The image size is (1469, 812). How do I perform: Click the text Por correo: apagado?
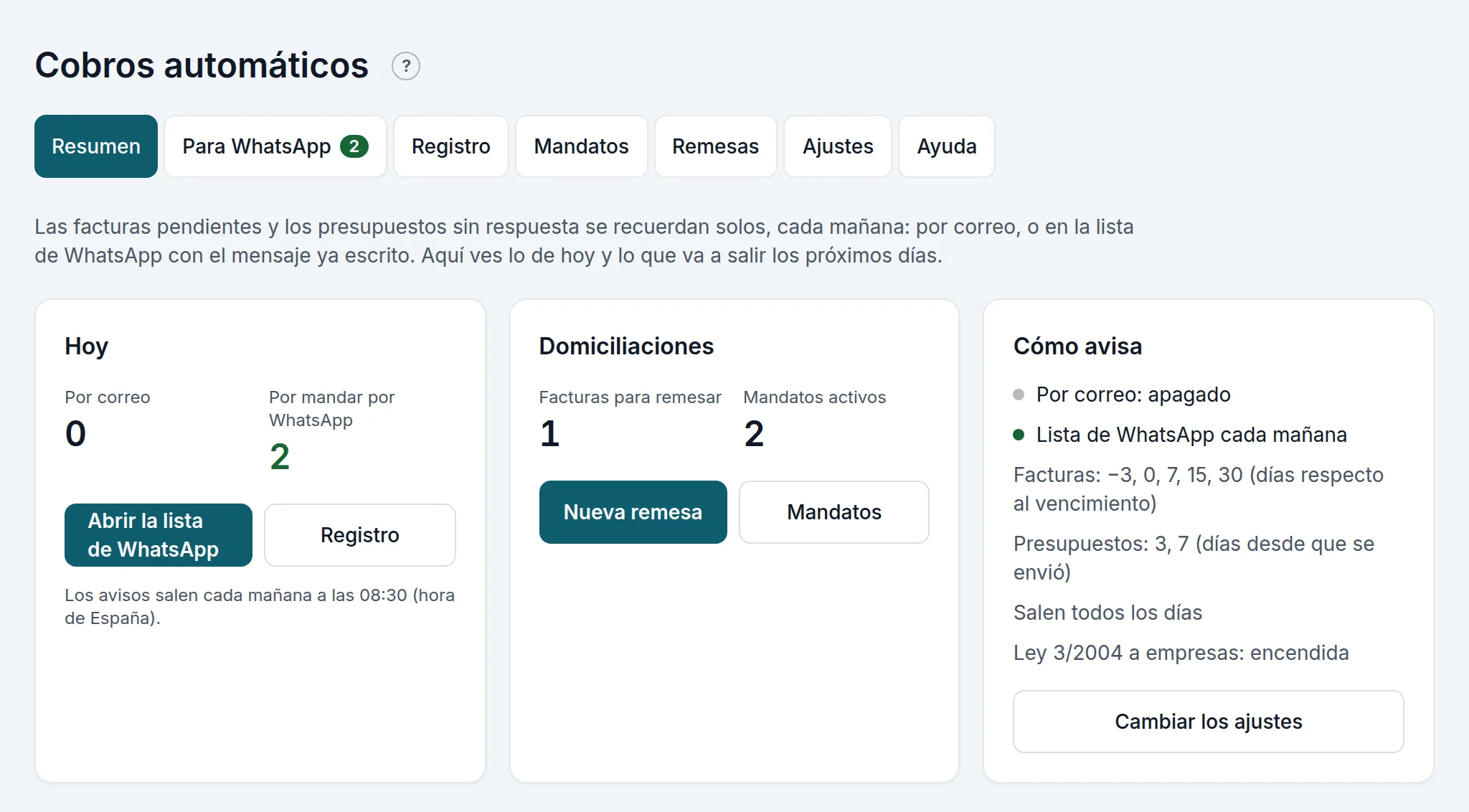1133,395
